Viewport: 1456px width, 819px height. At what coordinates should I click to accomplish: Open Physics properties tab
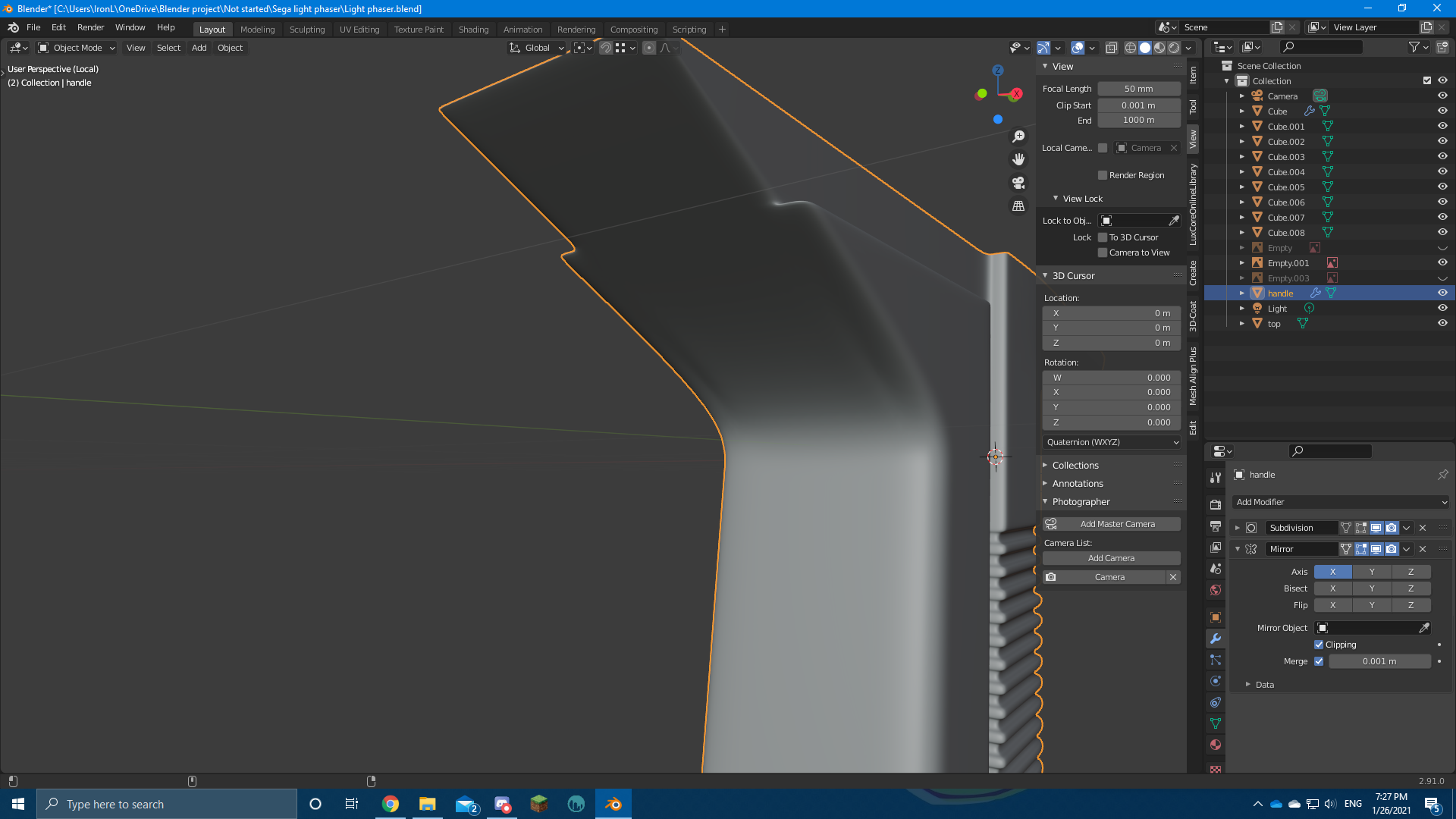(1216, 681)
